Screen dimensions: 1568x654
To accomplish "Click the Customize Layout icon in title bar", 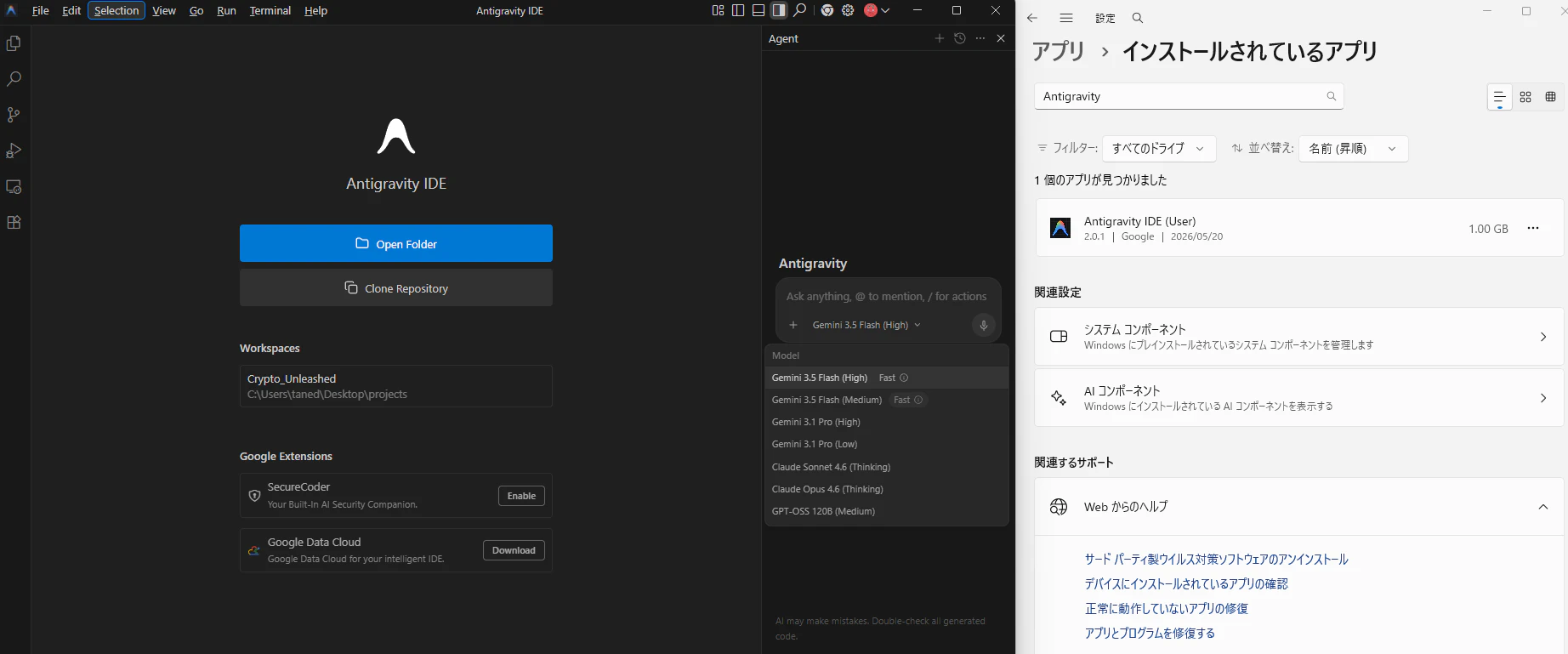I will click(718, 10).
